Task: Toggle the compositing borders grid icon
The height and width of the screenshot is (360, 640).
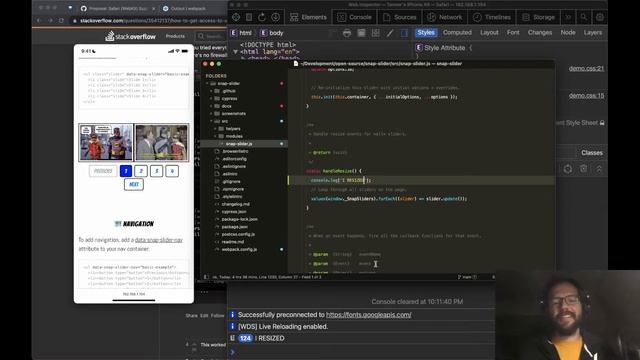Action: click(x=376, y=33)
